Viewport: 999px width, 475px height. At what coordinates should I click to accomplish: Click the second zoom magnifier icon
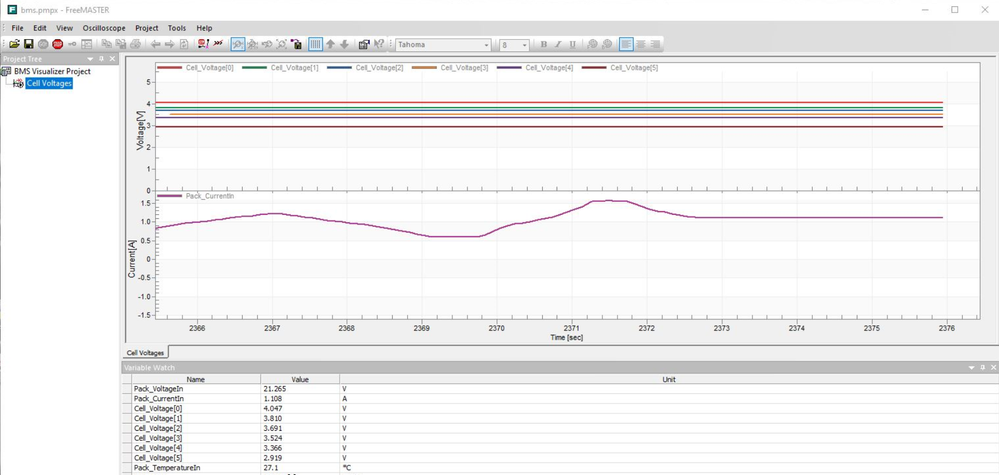252,45
